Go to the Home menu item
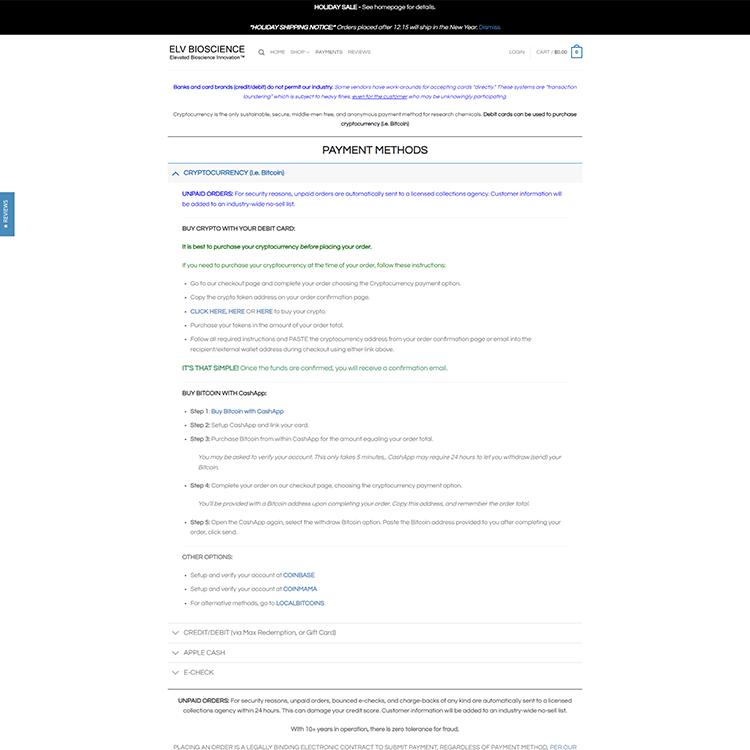The height and width of the screenshot is (750, 750). 277,52
